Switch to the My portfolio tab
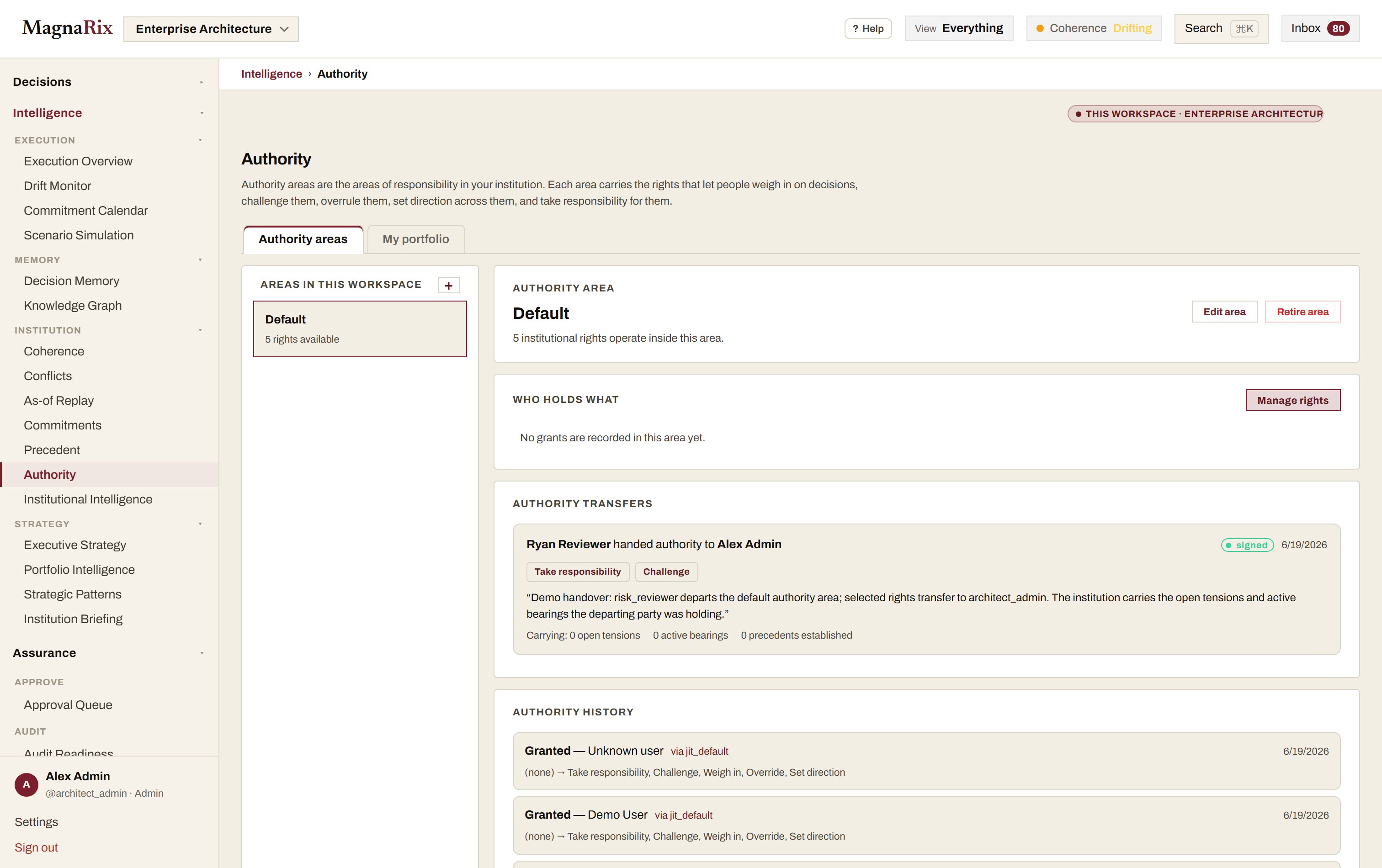The height and width of the screenshot is (868, 1382). tap(415, 239)
